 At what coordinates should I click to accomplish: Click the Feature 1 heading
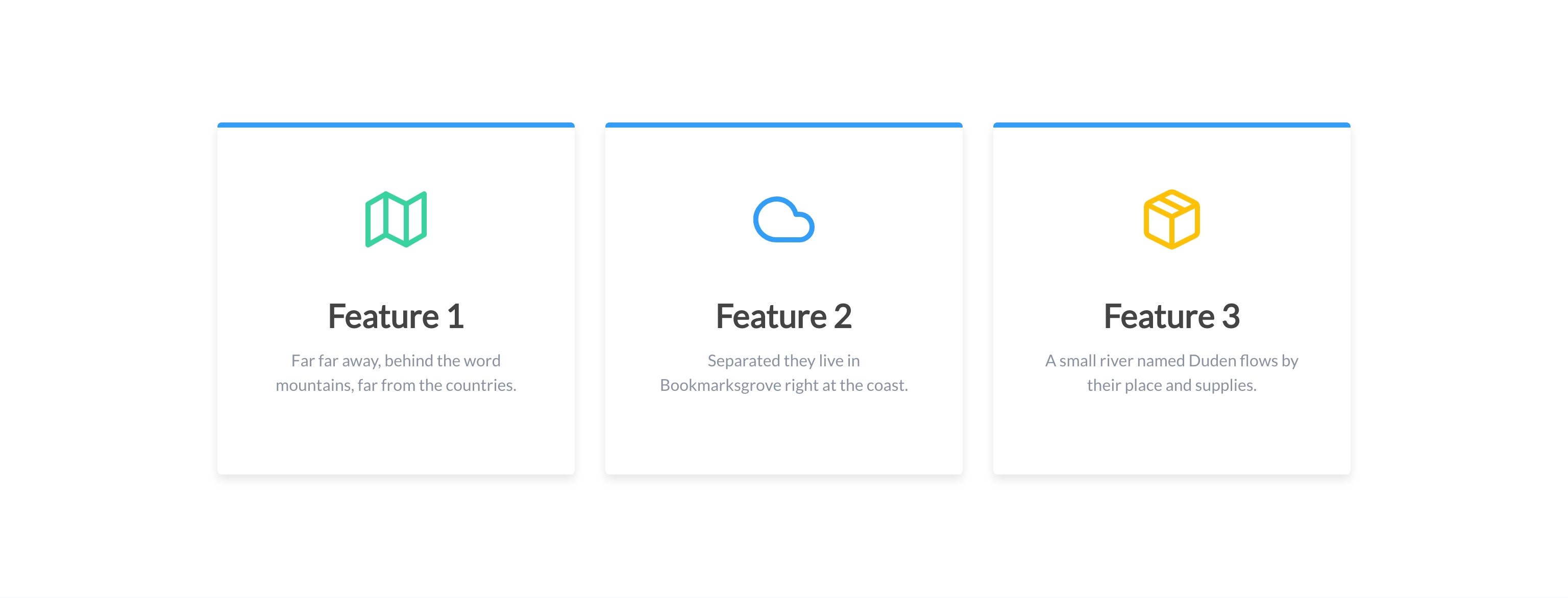pyautogui.click(x=396, y=316)
